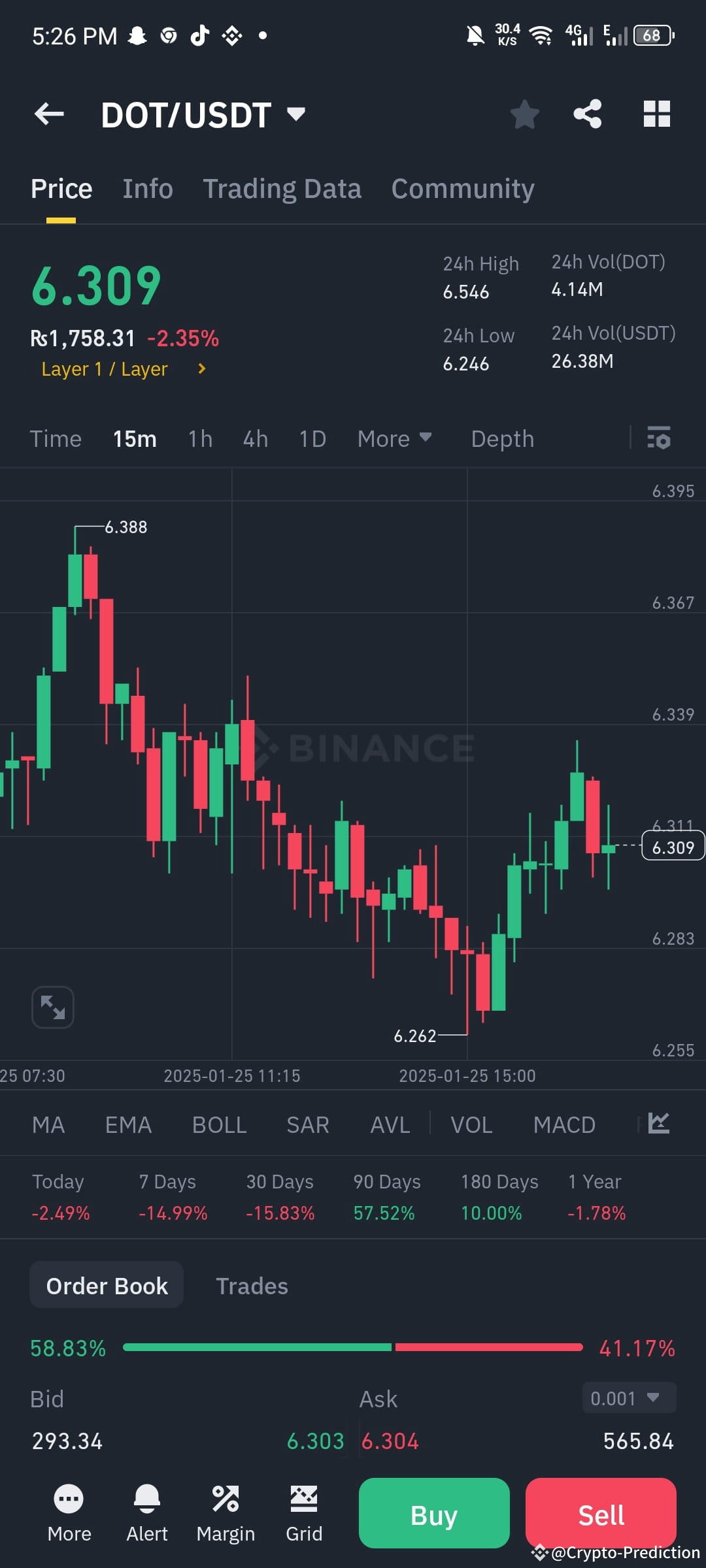Switch to the Trades tab
Screen dimensions: 706x1568
click(252, 1286)
